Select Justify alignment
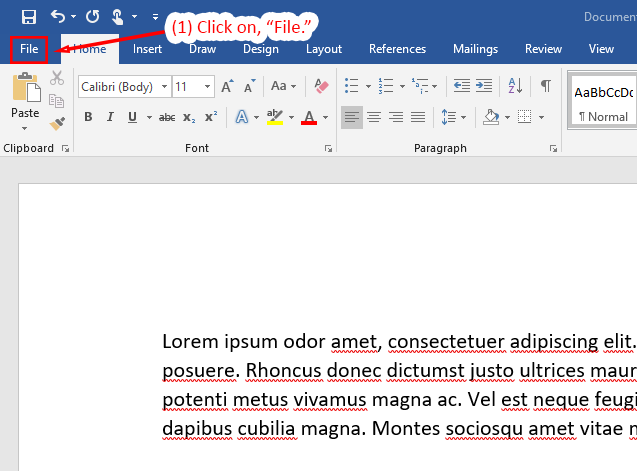The height and width of the screenshot is (471, 637). (x=418, y=117)
